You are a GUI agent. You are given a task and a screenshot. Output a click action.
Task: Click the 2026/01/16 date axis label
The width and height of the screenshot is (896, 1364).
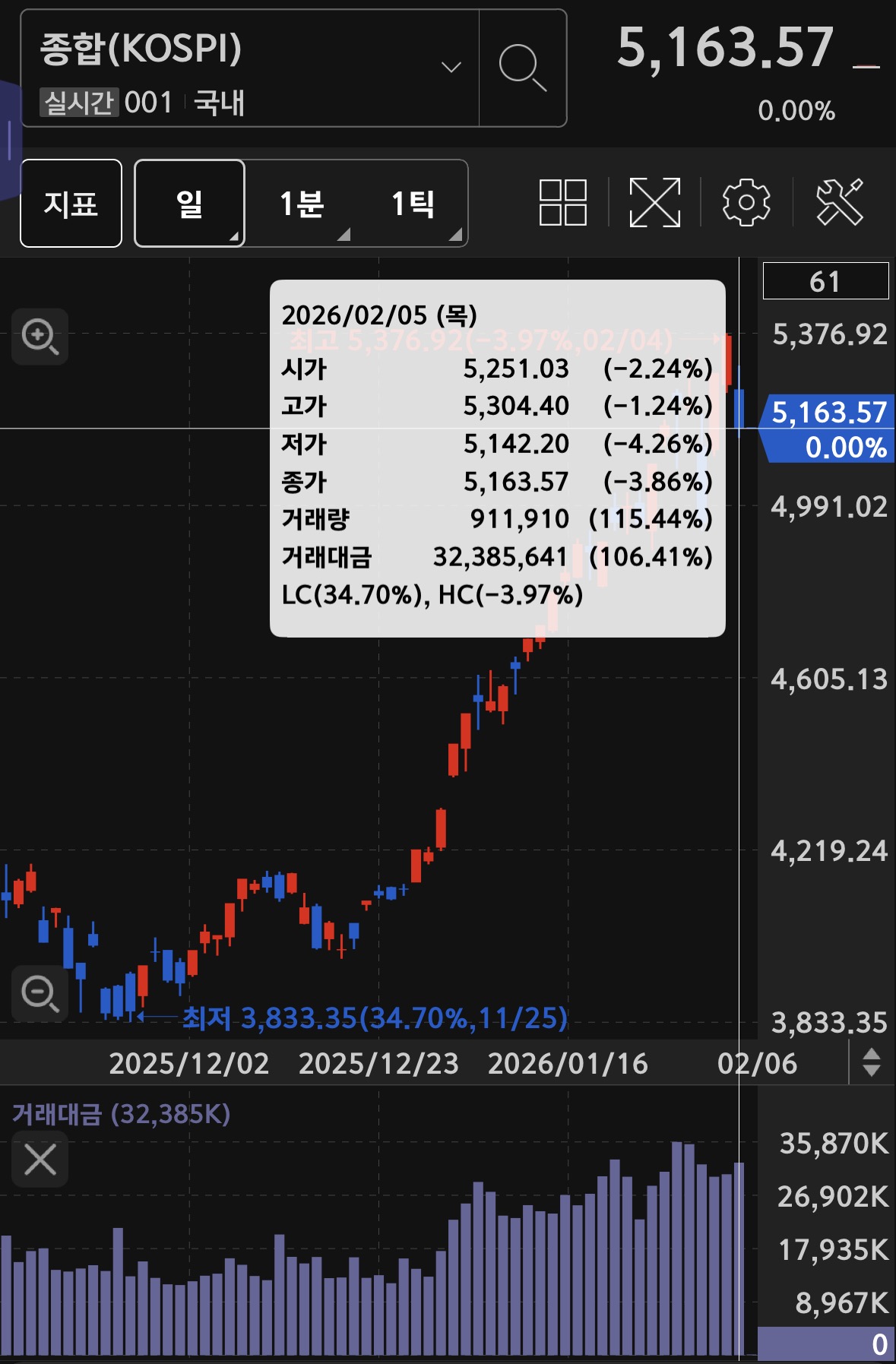[x=568, y=1063]
